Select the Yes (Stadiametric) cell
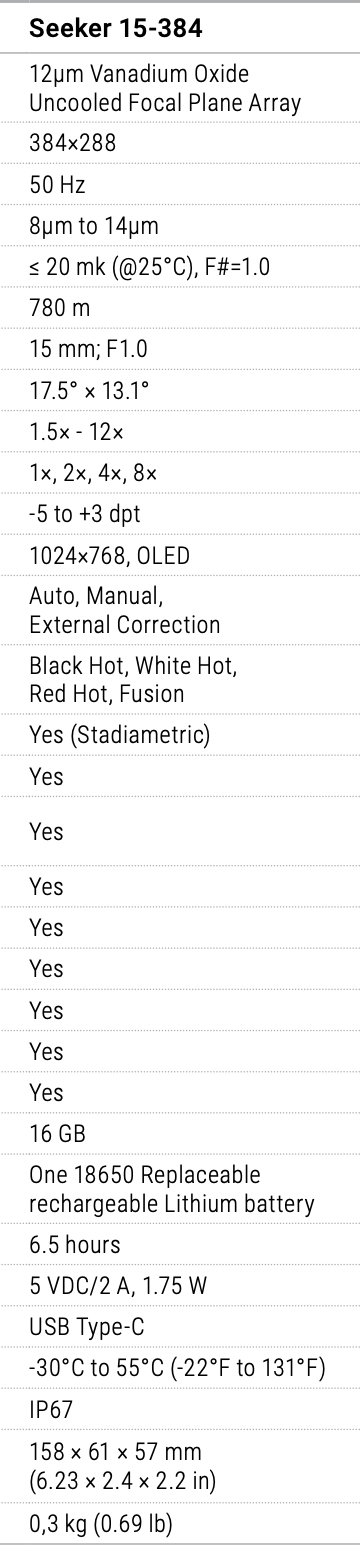The image size is (360, 1546). pos(119,736)
